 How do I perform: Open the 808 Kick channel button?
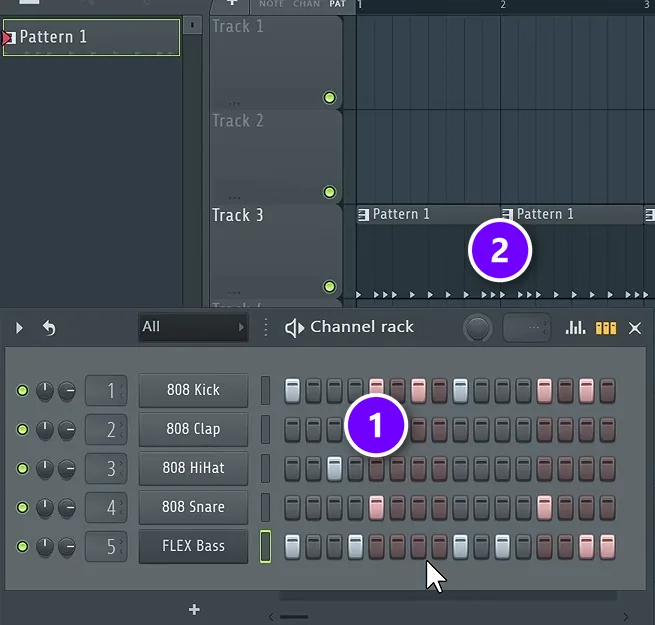click(193, 390)
